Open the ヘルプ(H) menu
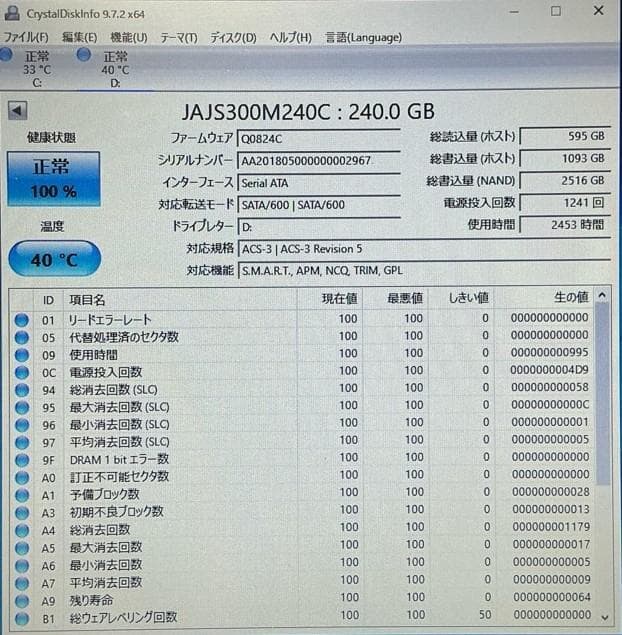This screenshot has height=635, width=622. pyautogui.click(x=290, y=38)
